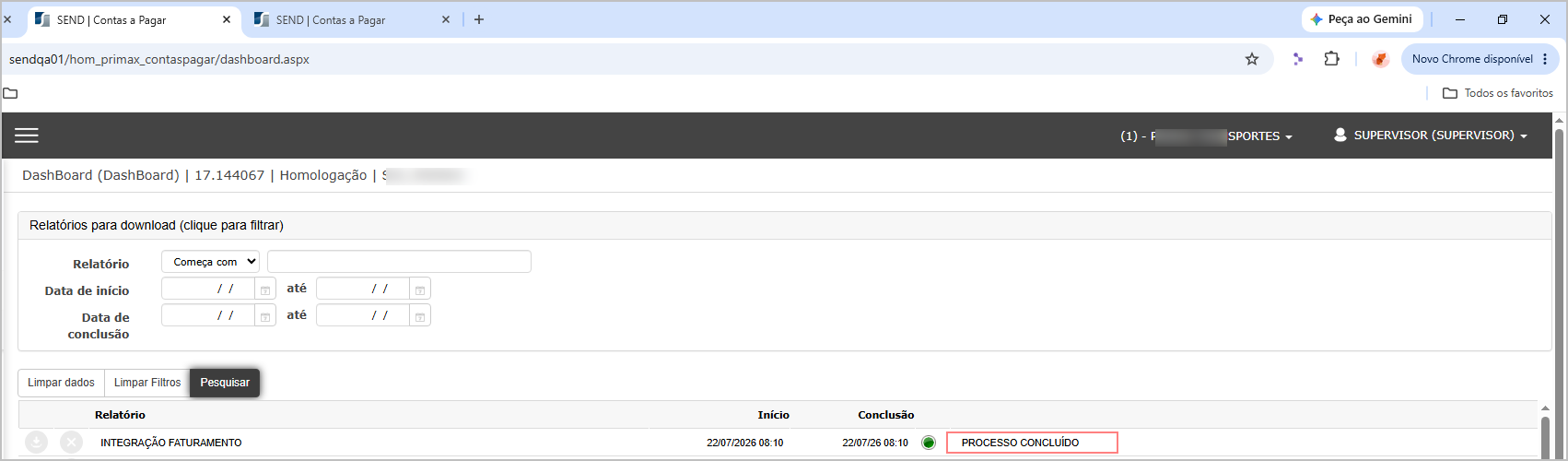This screenshot has width=1568, height=461.
Task: Open calendar for Data de conclusão start
Action: tap(265, 316)
